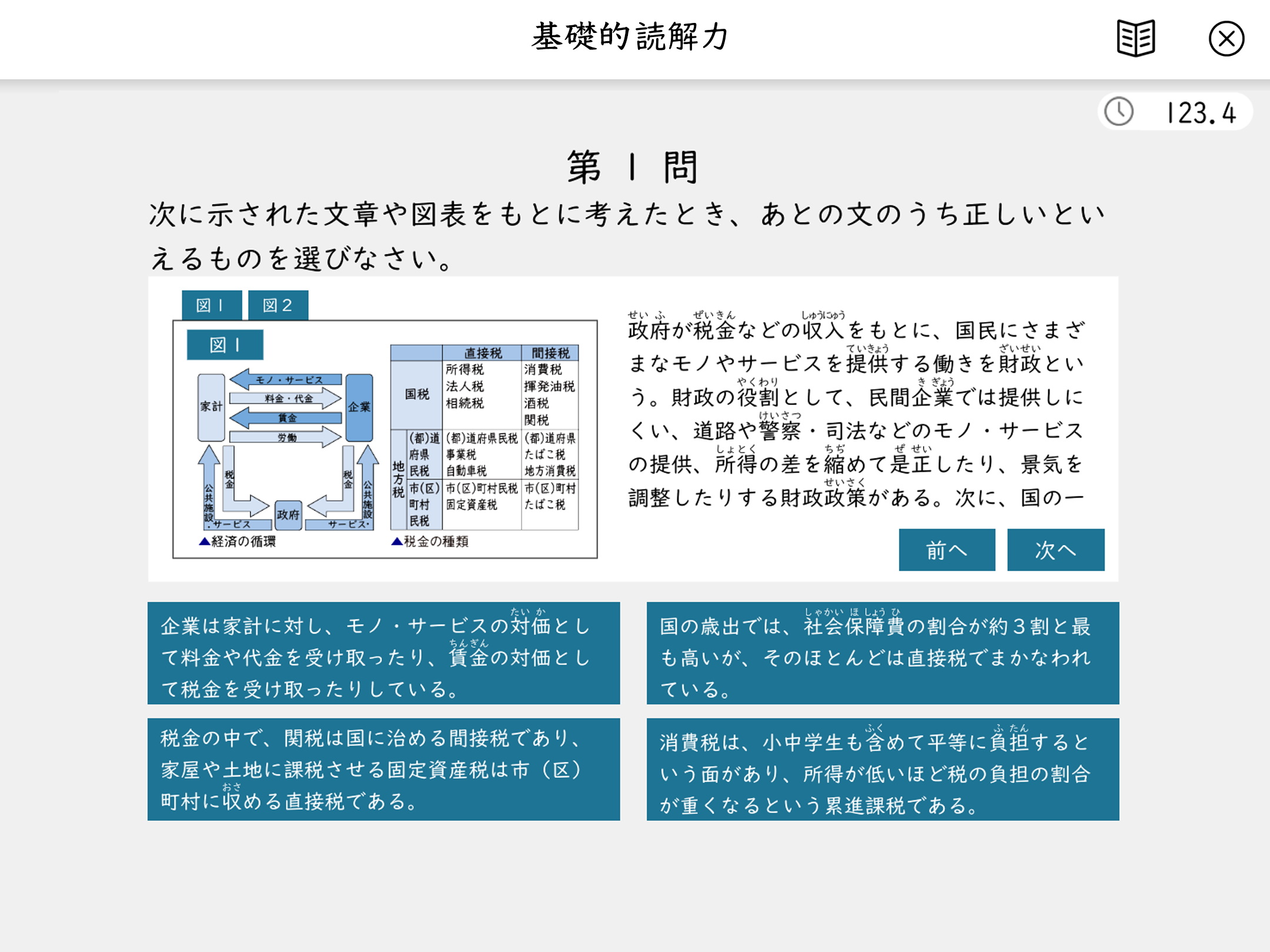Switch to the 図1 tab
Viewport: 1270px width, 952px height.
(x=212, y=305)
